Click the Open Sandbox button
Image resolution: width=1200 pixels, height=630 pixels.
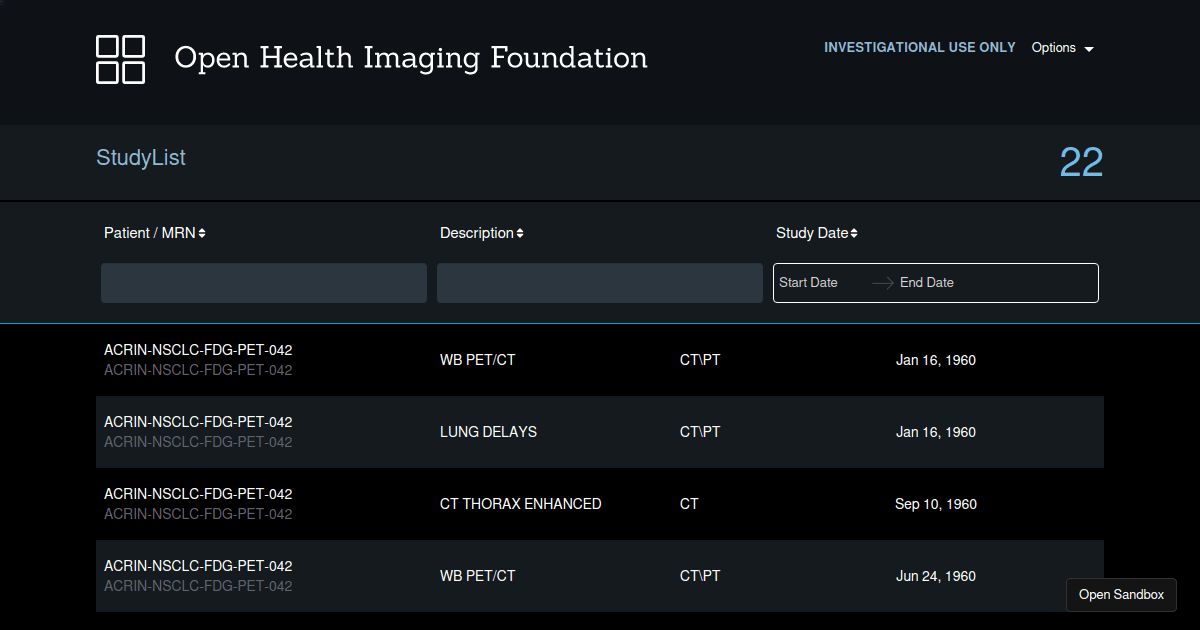click(1121, 594)
